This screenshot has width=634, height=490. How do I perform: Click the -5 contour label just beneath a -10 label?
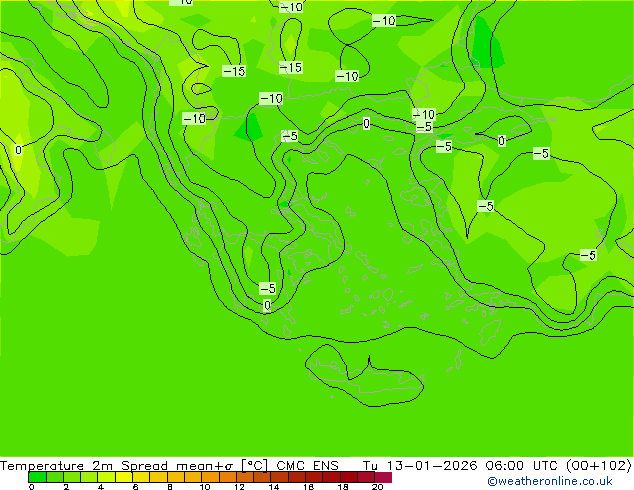point(424,127)
